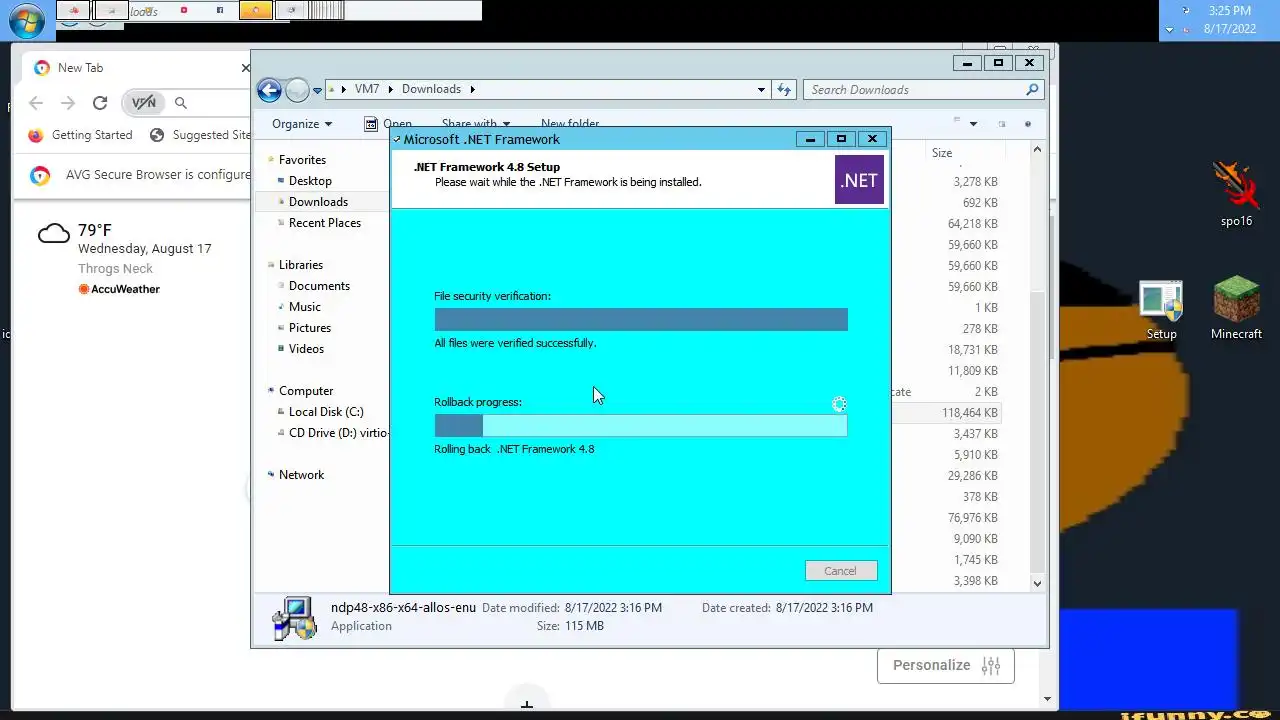
Task: Click the Search Downloads box
Action: coord(924,90)
